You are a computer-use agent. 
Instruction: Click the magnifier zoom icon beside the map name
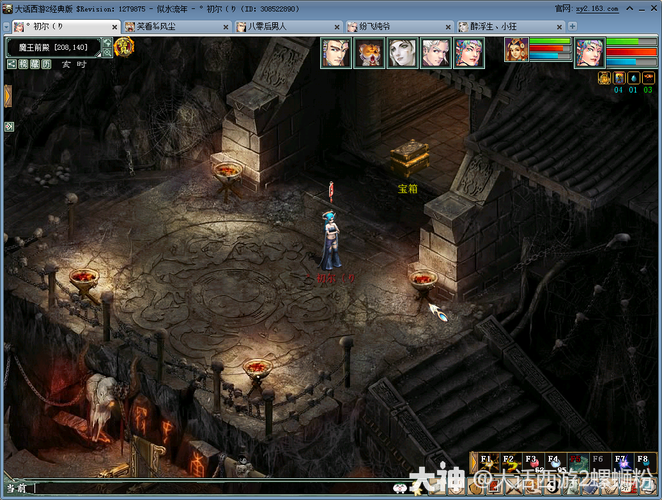(x=107, y=52)
